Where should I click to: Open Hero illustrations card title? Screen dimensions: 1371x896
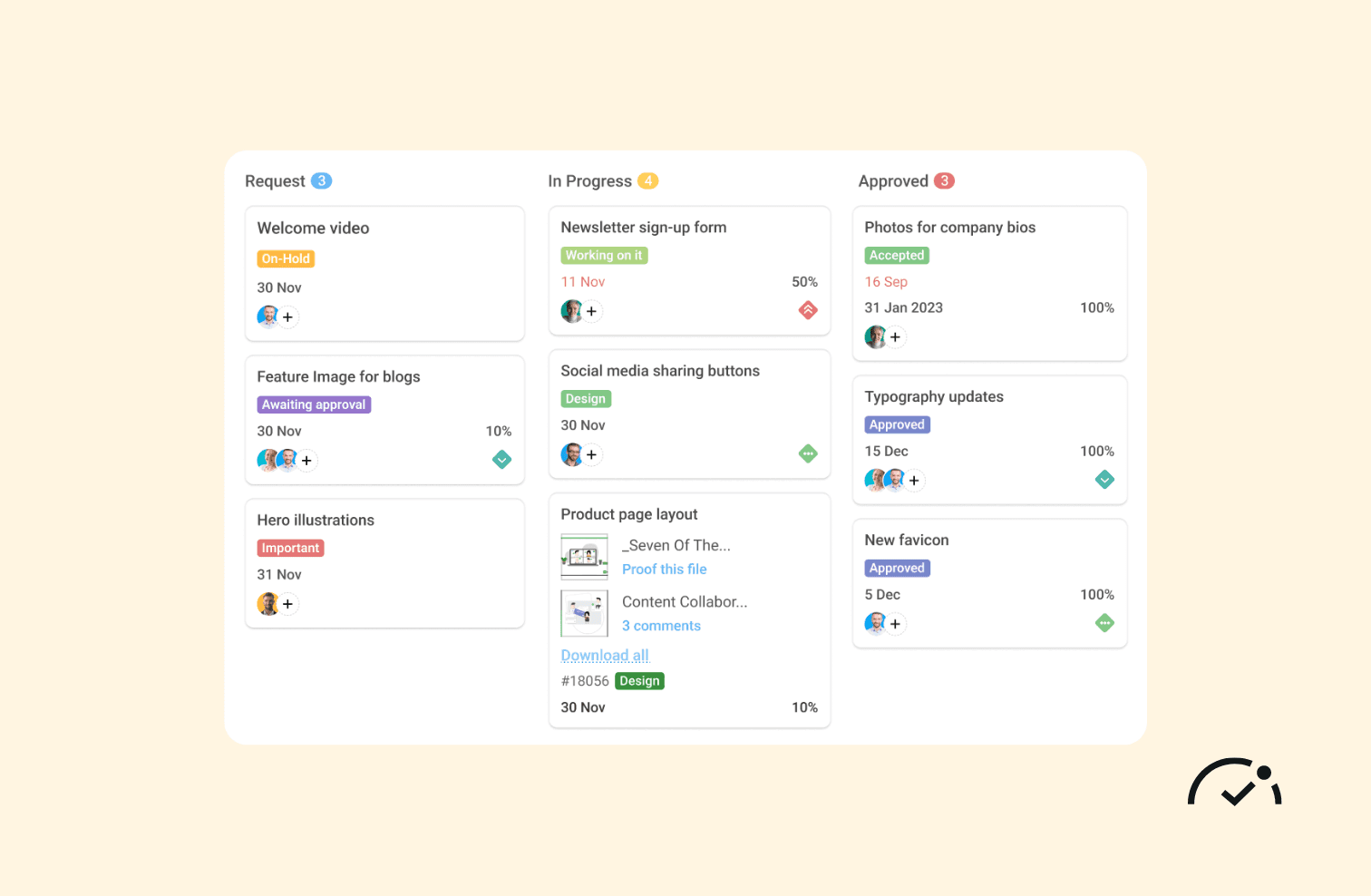coord(316,521)
